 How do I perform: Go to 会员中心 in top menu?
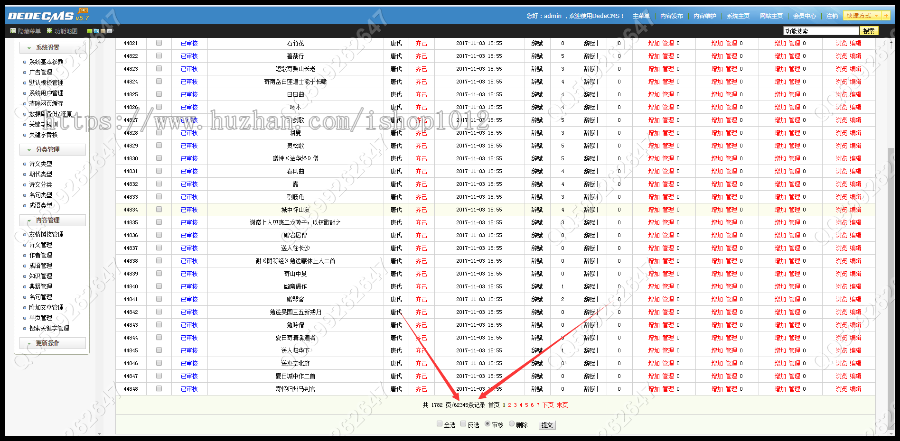click(x=803, y=16)
